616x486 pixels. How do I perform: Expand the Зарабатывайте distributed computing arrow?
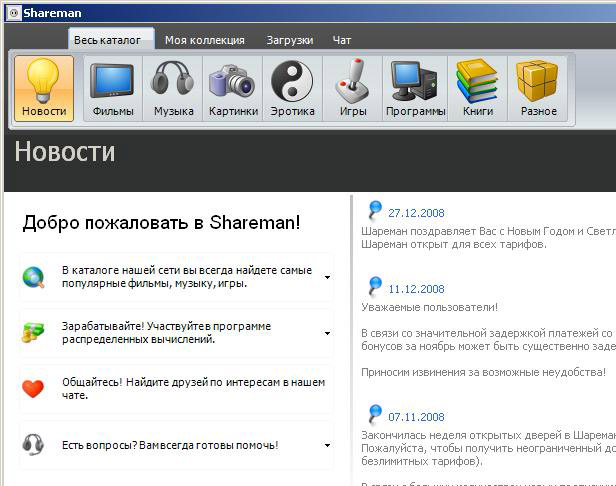(x=327, y=334)
